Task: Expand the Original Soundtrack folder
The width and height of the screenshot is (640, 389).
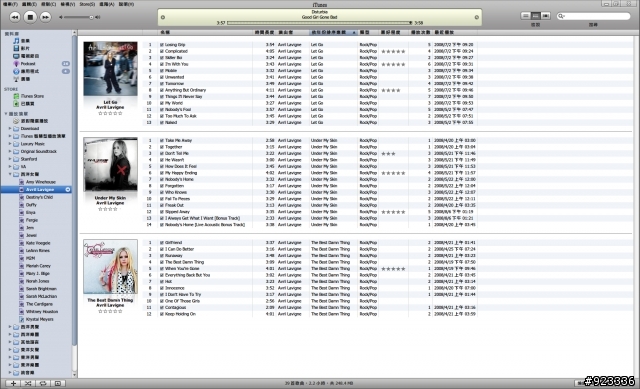Action: coord(10,151)
